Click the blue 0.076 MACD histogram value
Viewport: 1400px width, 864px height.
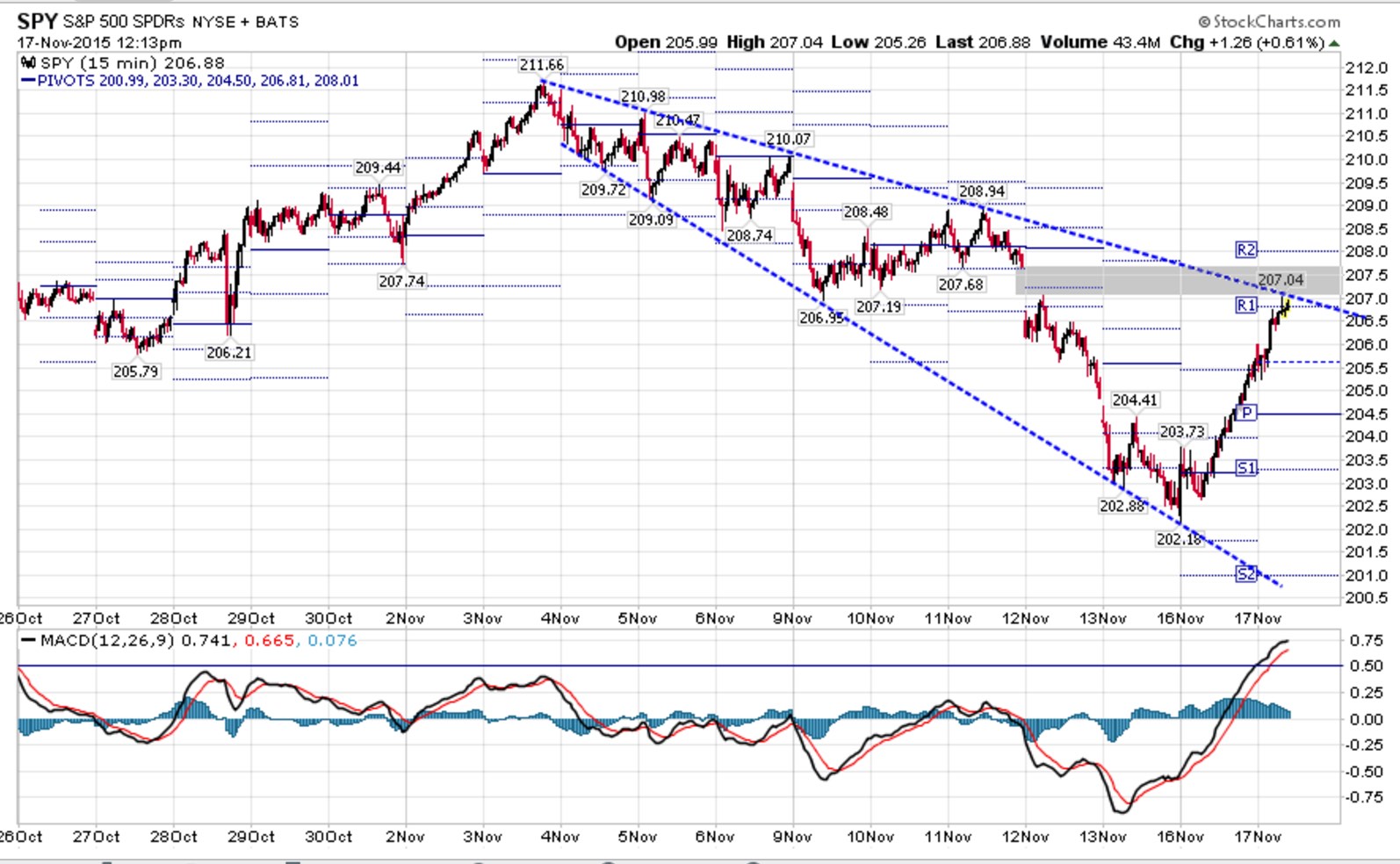(x=333, y=641)
